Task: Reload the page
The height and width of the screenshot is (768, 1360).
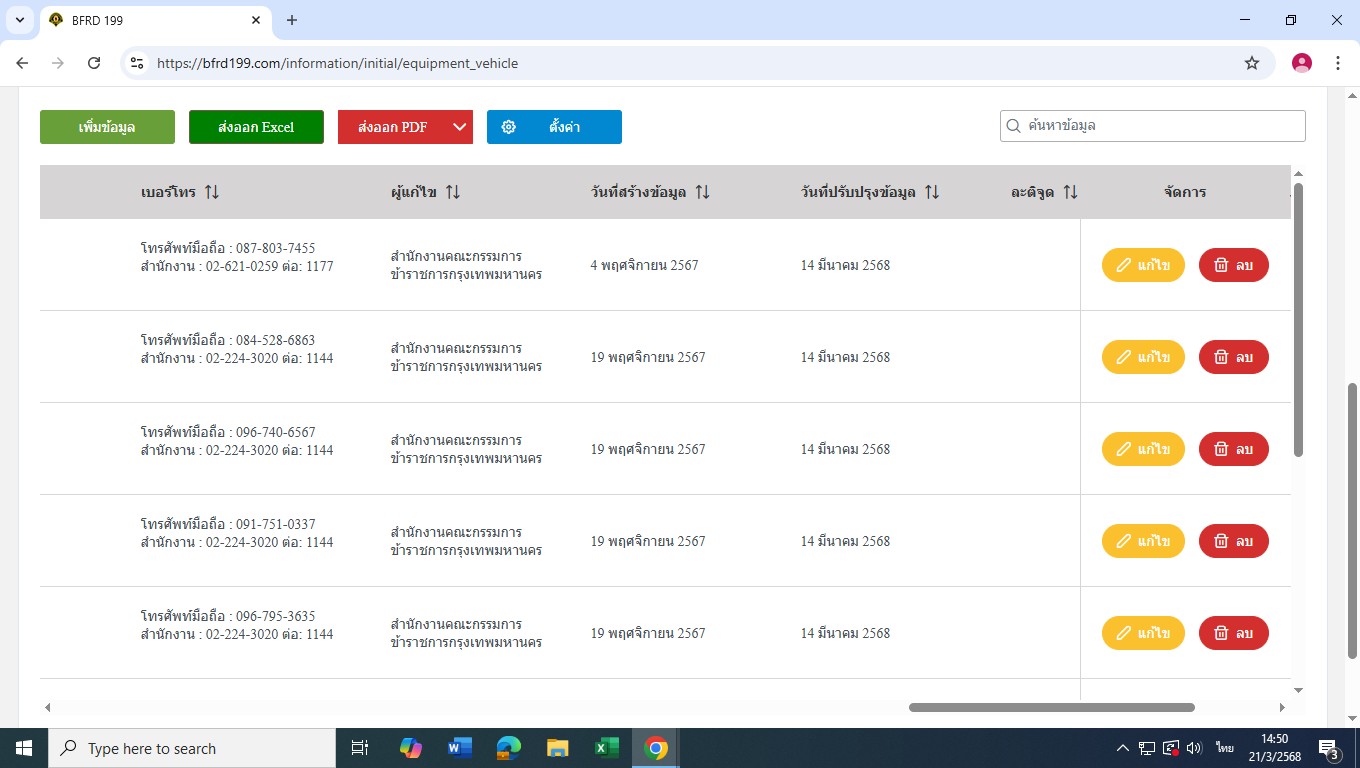Action: tap(94, 63)
